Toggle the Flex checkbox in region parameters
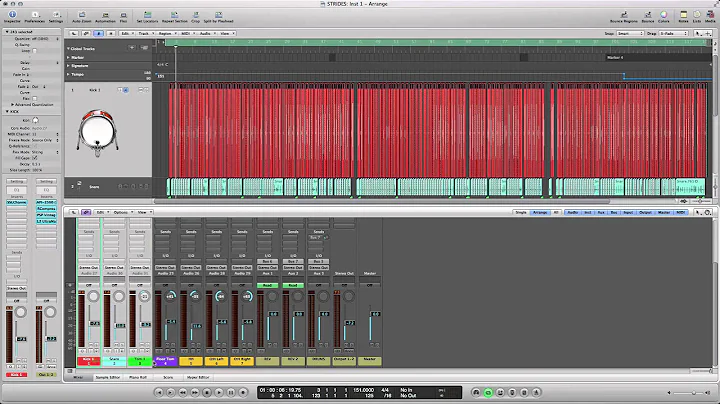Screen dimensions: 720x404 coord(34,98)
